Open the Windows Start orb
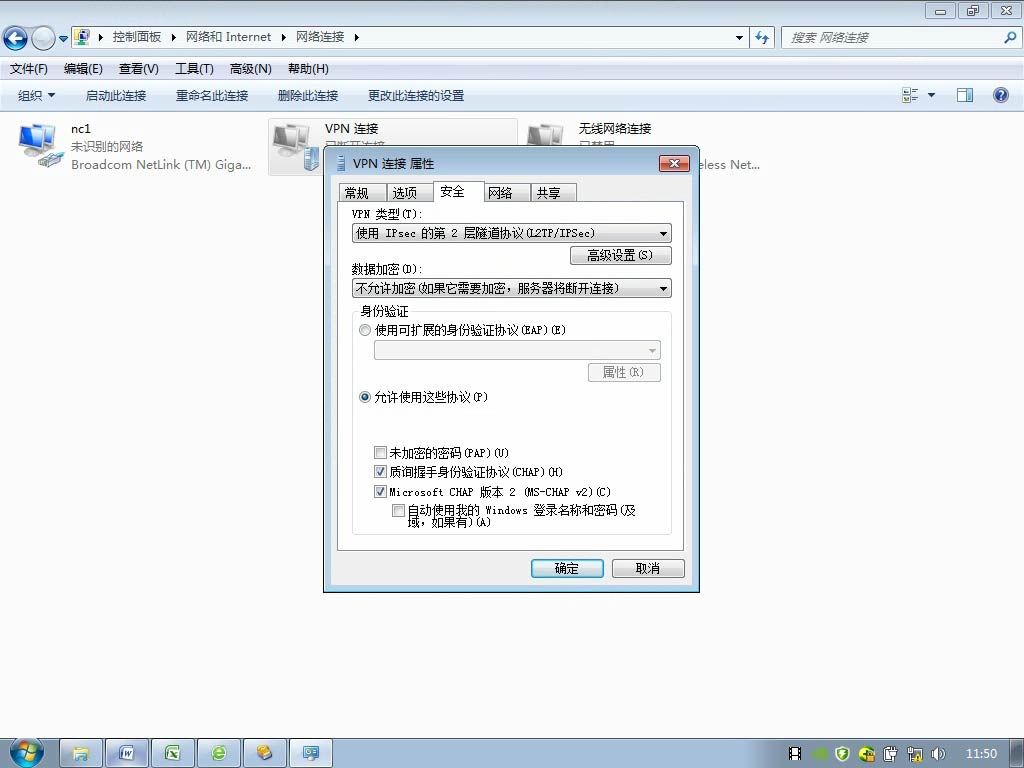Image resolution: width=1024 pixels, height=768 pixels. (27, 752)
